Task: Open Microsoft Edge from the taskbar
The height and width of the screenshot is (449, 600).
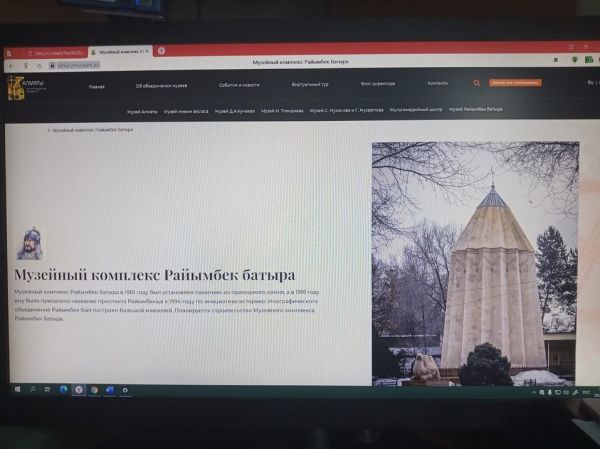Action: (x=63, y=388)
